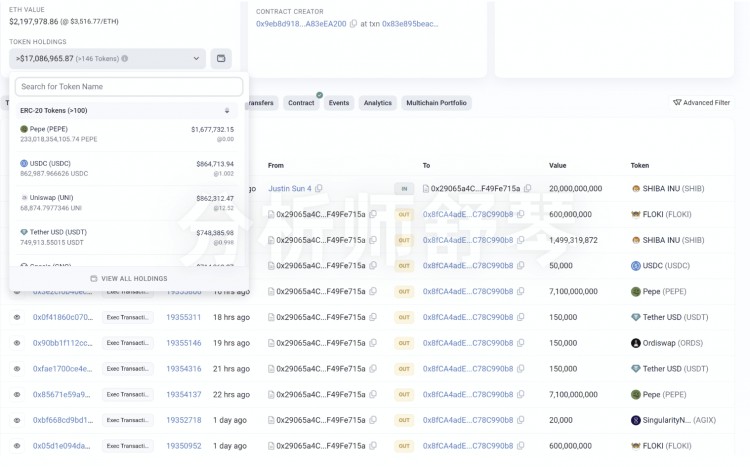Click the Advanced Filter funnel icon
The image size is (750, 467).
677,102
